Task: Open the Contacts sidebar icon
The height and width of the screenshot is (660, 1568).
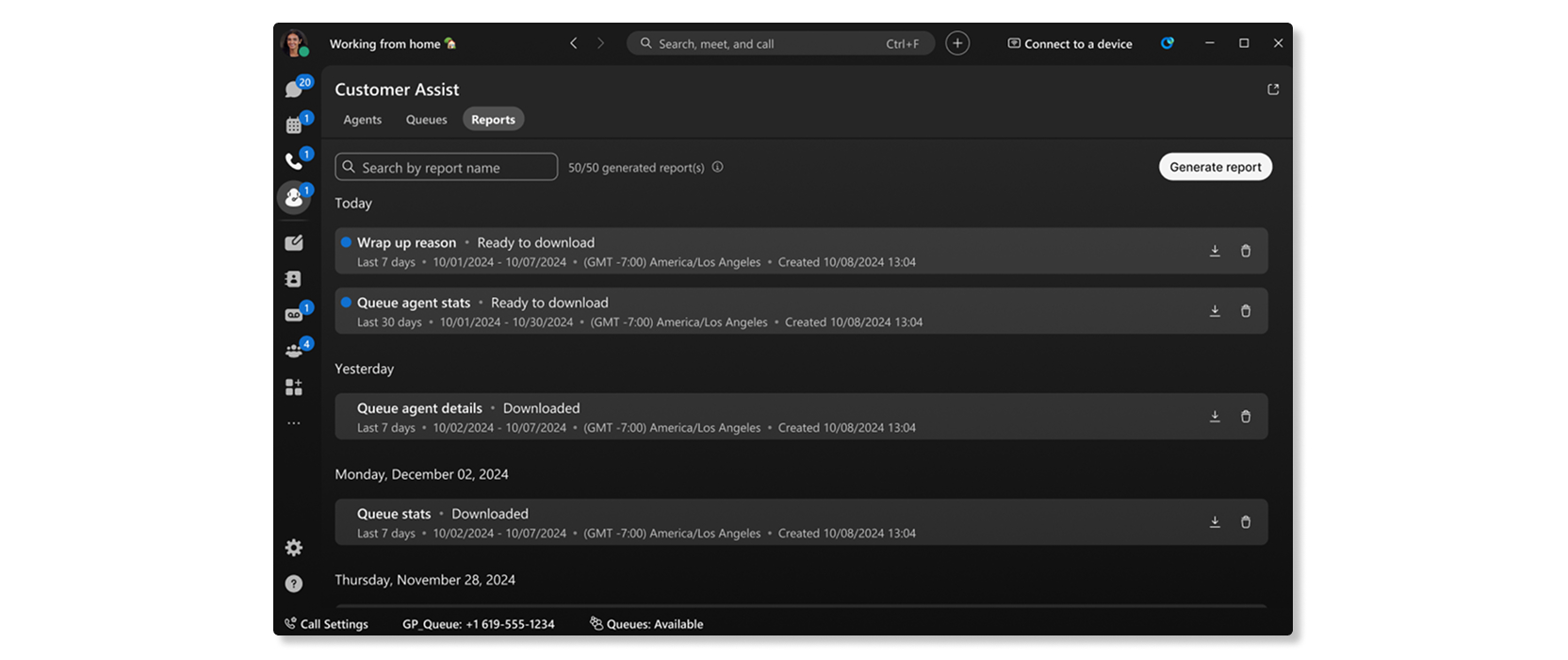Action: coord(294,279)
